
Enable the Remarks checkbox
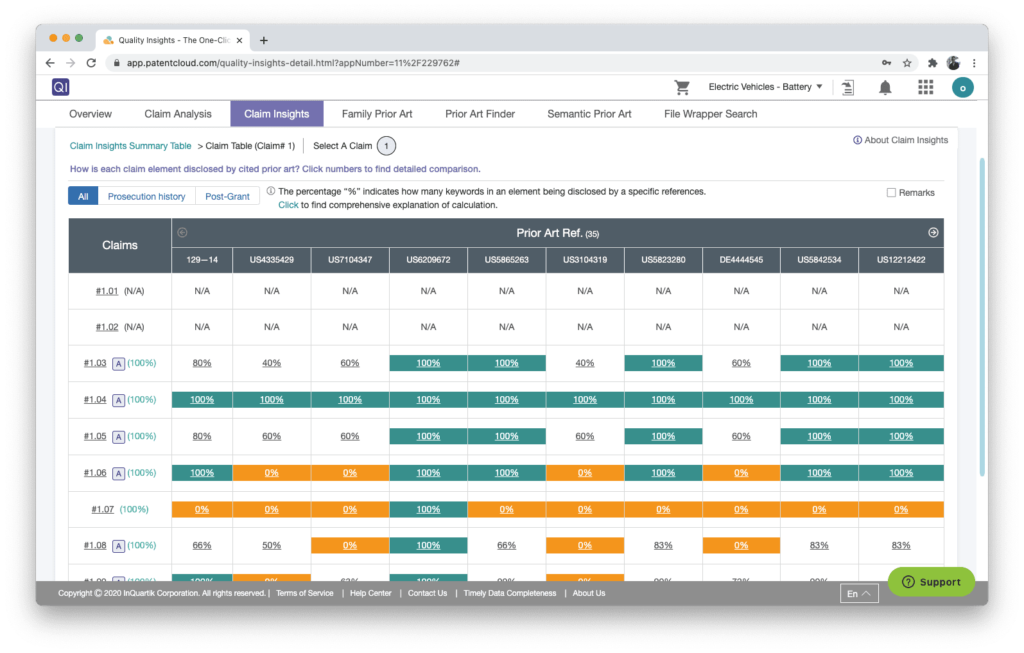[889, 191]
